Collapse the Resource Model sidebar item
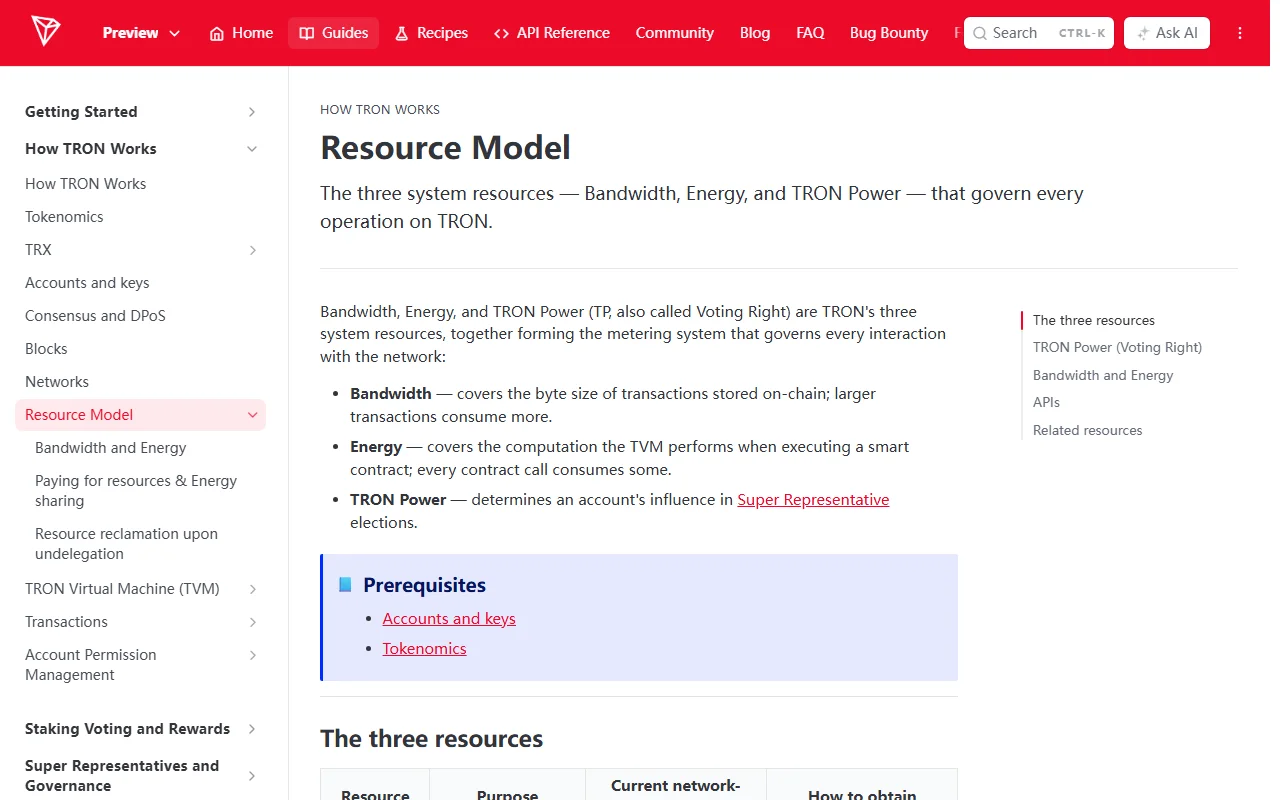Viewport: 1280px width, 800px height. click(253, 415)
